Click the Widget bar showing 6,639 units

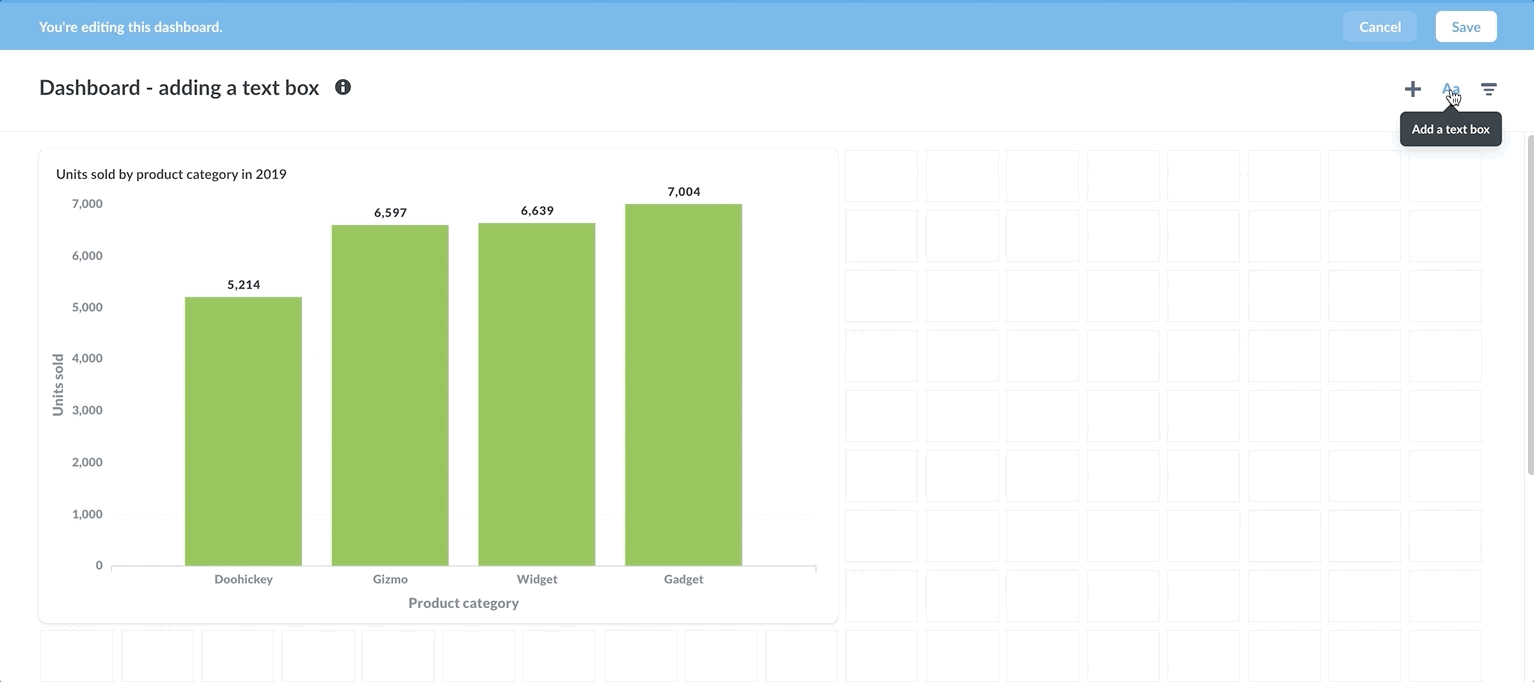click(x=537, y=395)
